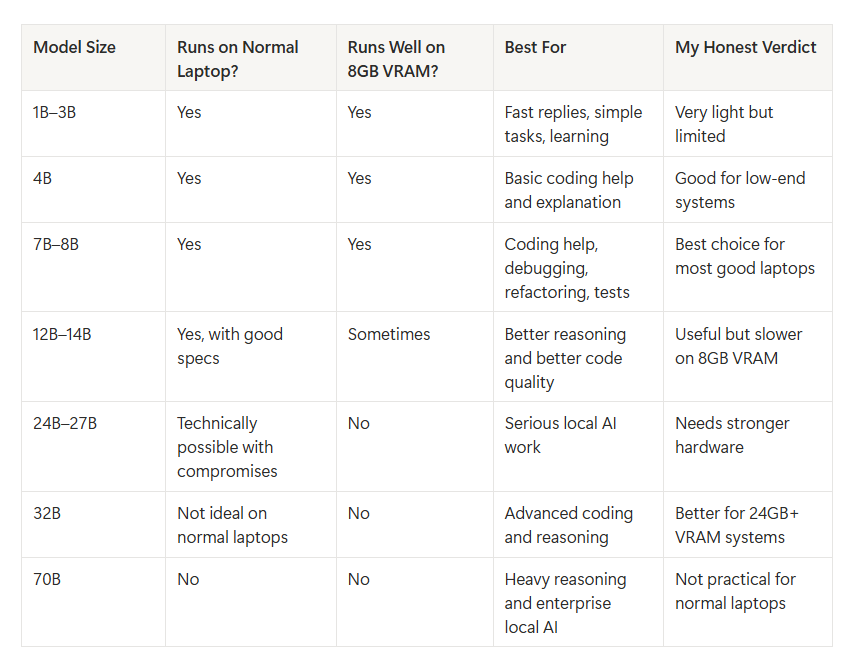Select 'Technically possible with compromises' cell
Viewport: 852px width, 667px height.
[227, 447]
